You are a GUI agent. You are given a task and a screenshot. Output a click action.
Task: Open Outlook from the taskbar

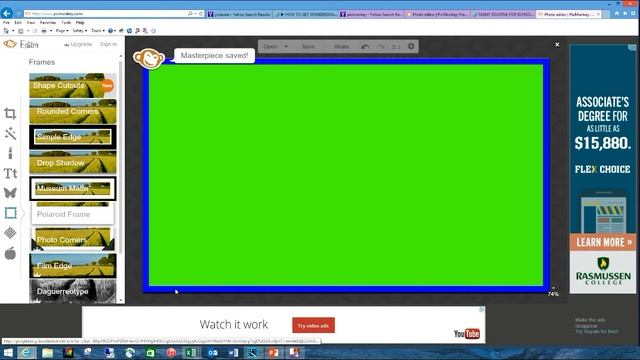[212, 353]
